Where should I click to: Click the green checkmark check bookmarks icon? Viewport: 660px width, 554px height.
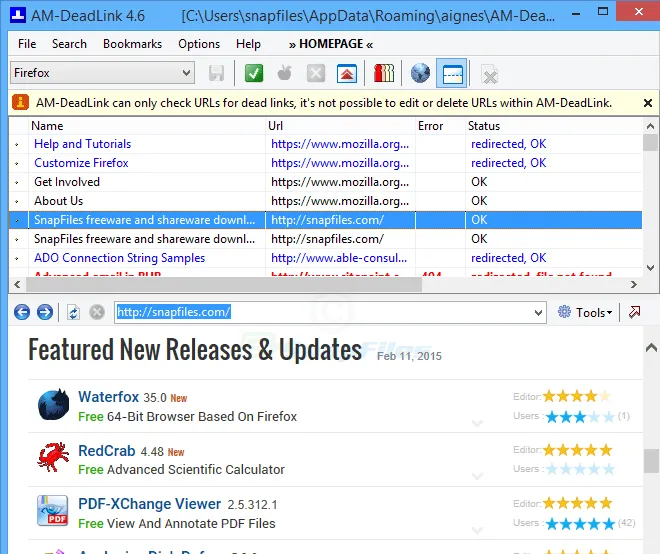click(x=254, y=74)
